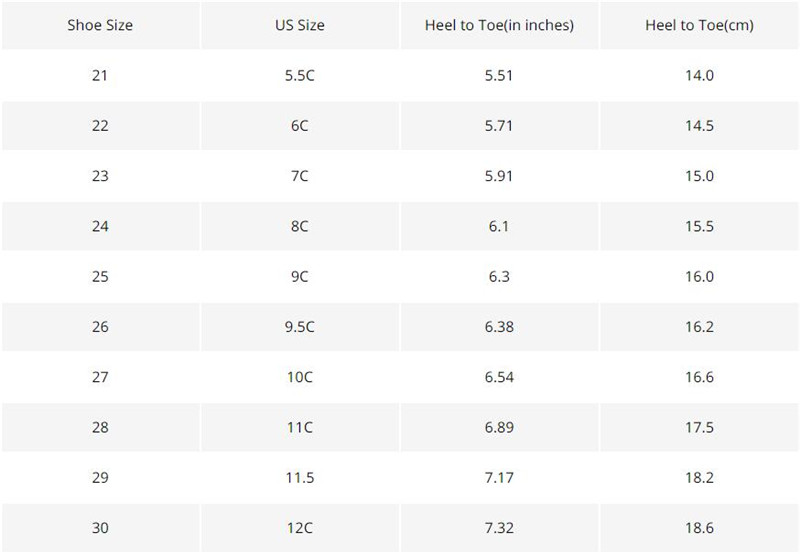Click the 8C US size cell

click(299, 226)
